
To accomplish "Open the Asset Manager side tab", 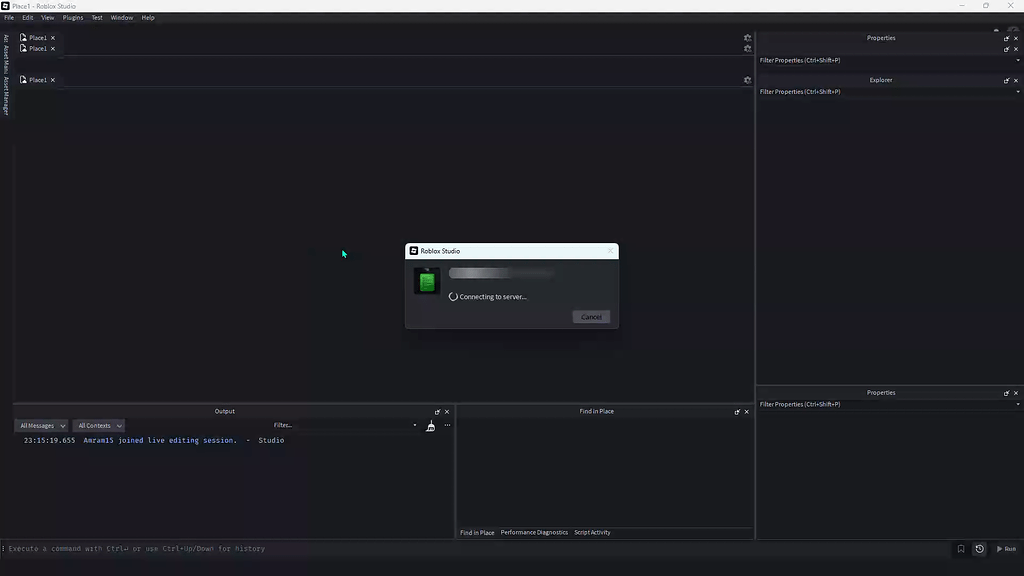I will tap(6, 96).
